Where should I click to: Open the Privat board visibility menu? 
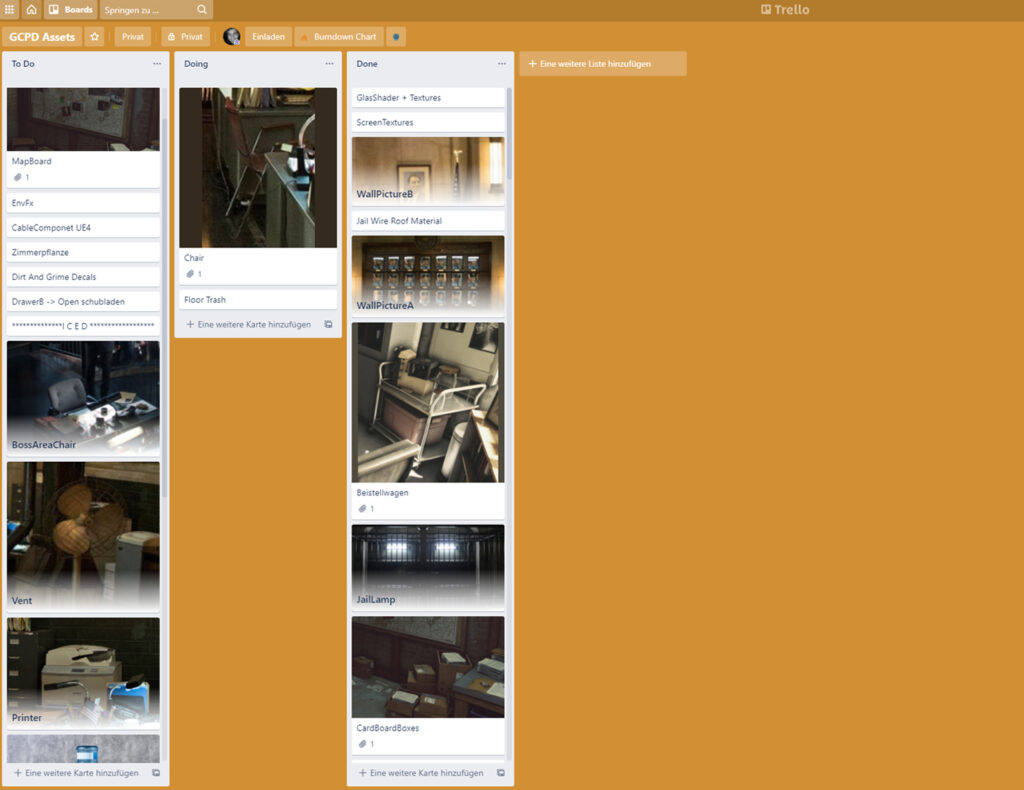point(133,37)
